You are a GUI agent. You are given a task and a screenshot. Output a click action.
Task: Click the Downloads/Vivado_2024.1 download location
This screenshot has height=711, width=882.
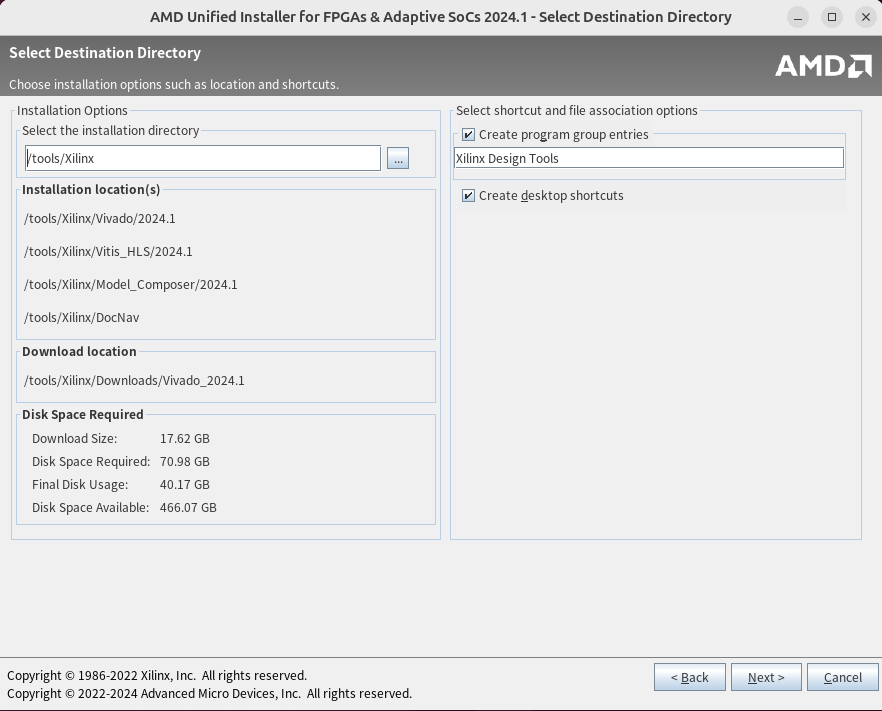134,381
